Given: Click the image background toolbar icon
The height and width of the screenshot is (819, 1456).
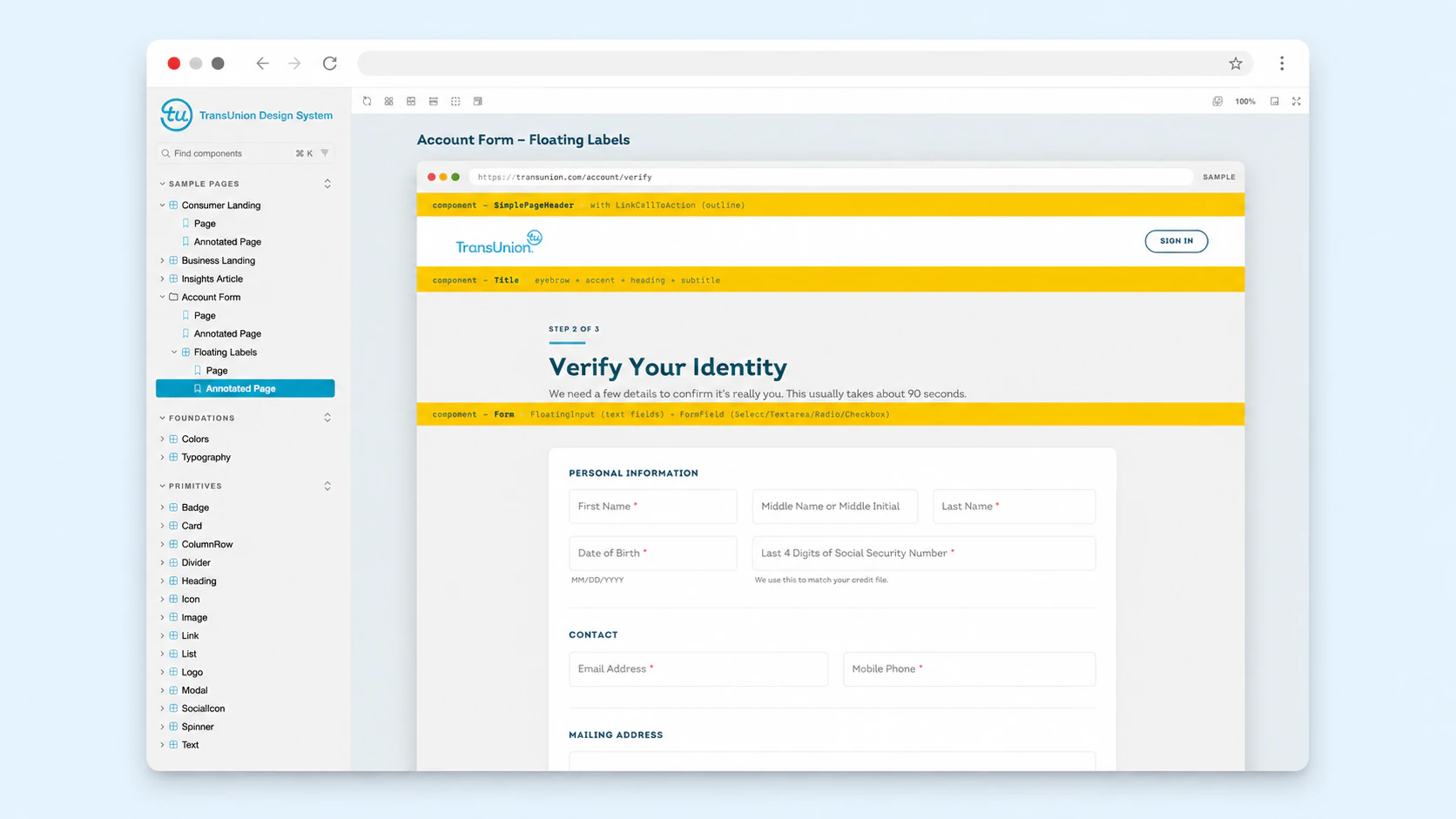Looking at the screenshot, I should 411,102.
